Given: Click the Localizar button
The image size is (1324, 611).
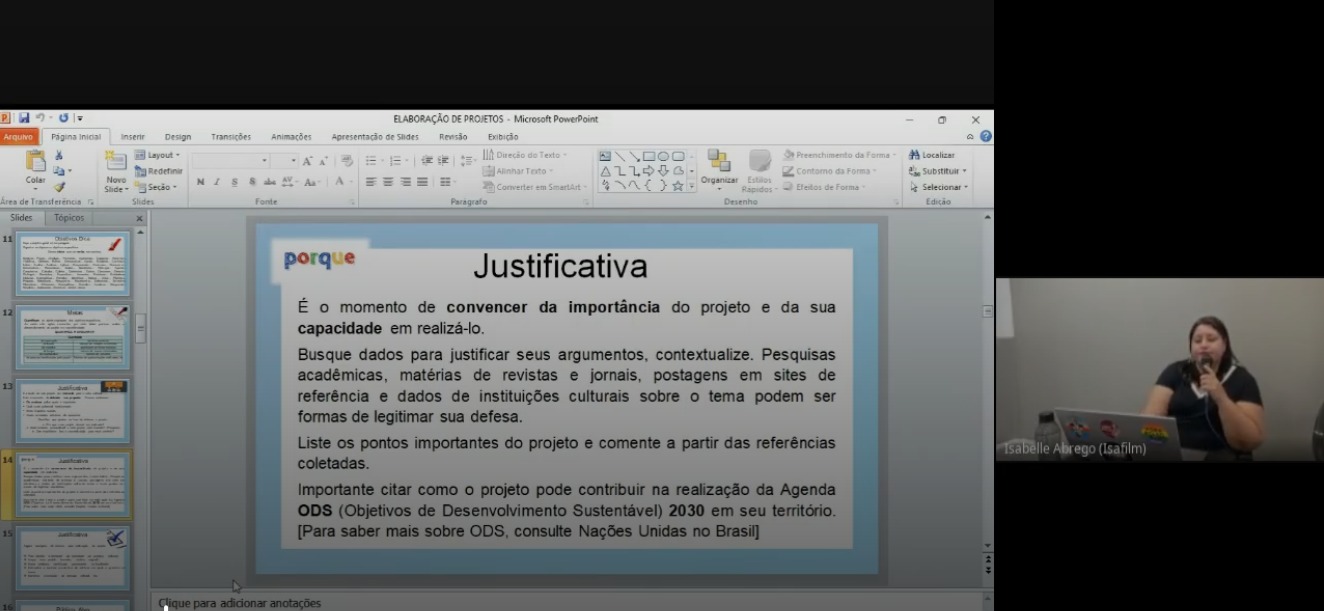Looking at the screenshot, I should point(932,155).
